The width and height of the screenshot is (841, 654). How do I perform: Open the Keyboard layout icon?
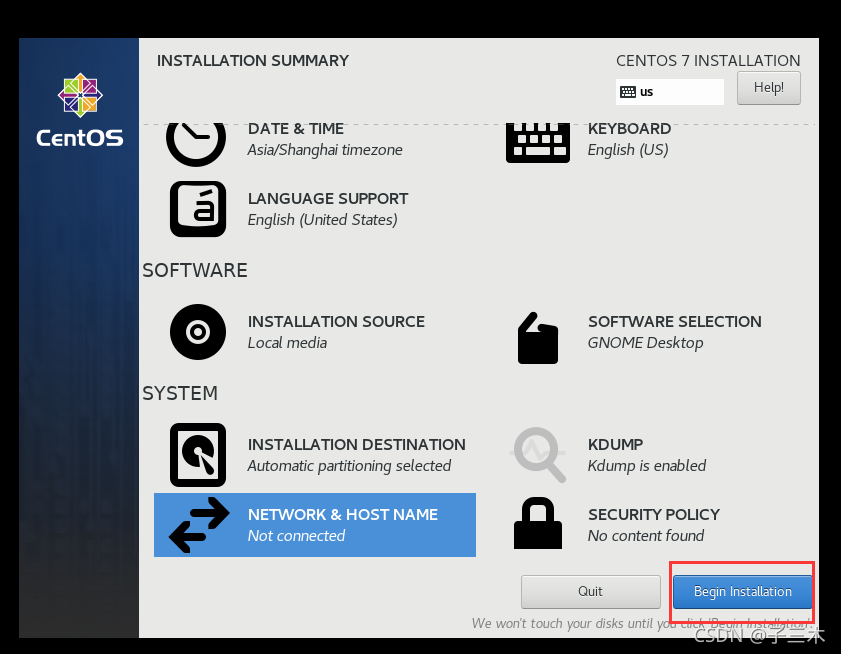click(x=537, y=143)
